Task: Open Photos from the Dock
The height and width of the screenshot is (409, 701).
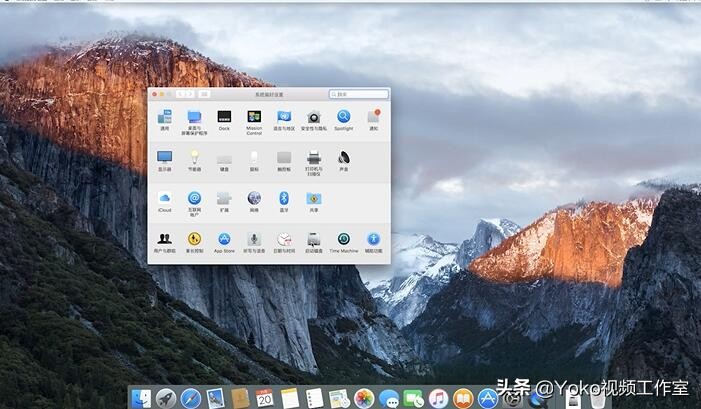Action: pos(364,398)
